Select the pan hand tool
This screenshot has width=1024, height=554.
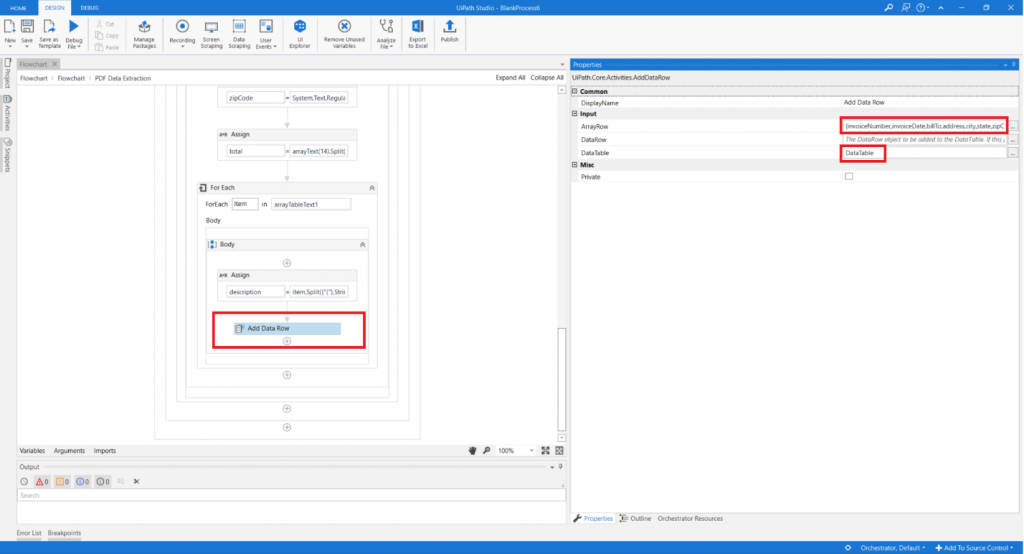472,451
